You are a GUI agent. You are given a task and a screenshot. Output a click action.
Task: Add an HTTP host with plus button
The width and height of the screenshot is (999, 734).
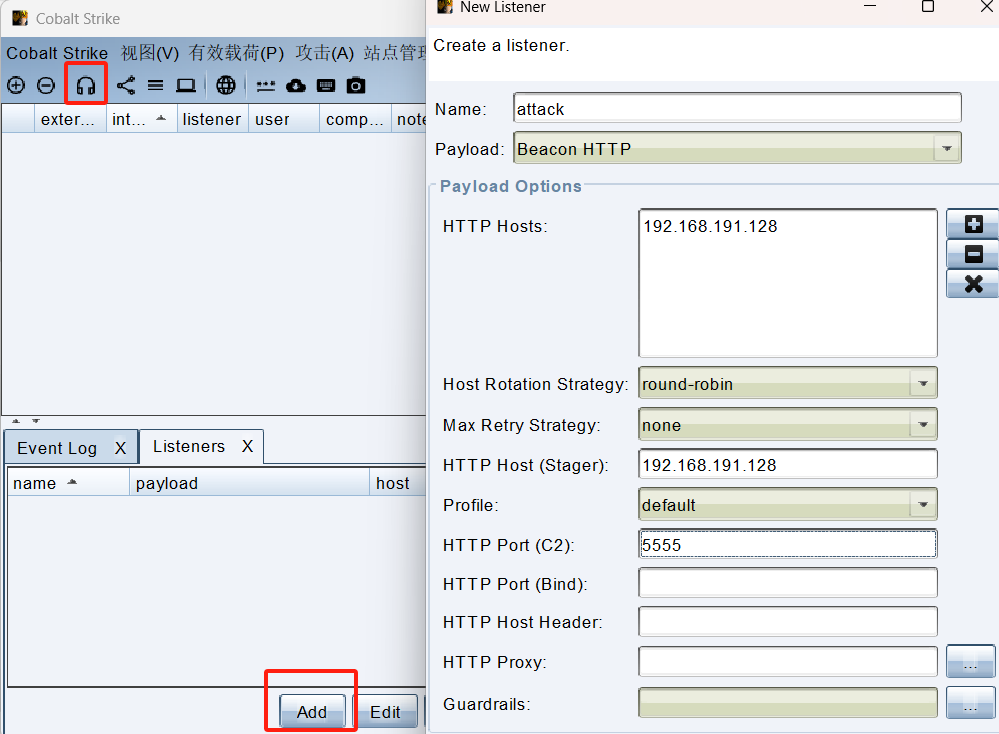pyautogui.click(x=973, y=224)
